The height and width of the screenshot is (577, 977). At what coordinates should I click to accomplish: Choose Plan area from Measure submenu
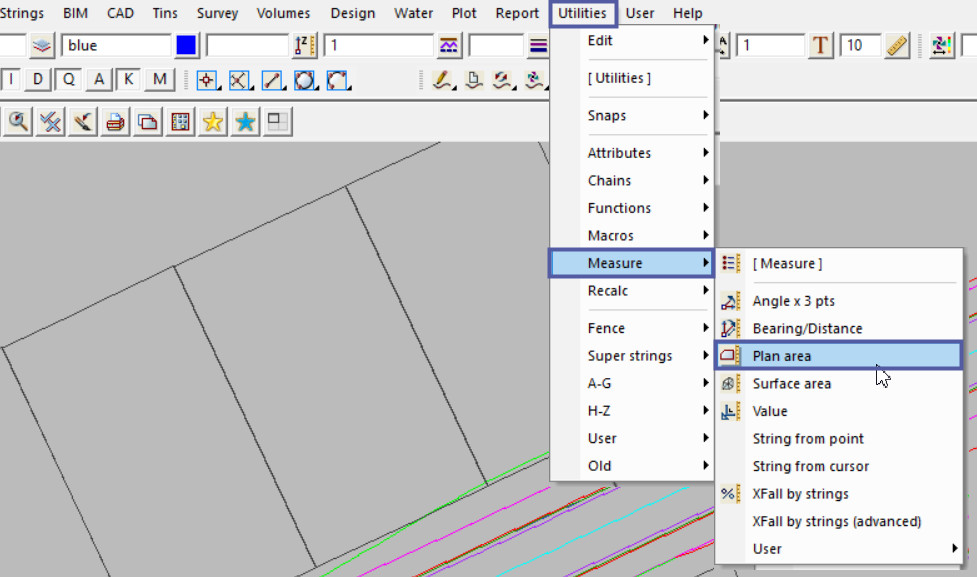[782, 356]
